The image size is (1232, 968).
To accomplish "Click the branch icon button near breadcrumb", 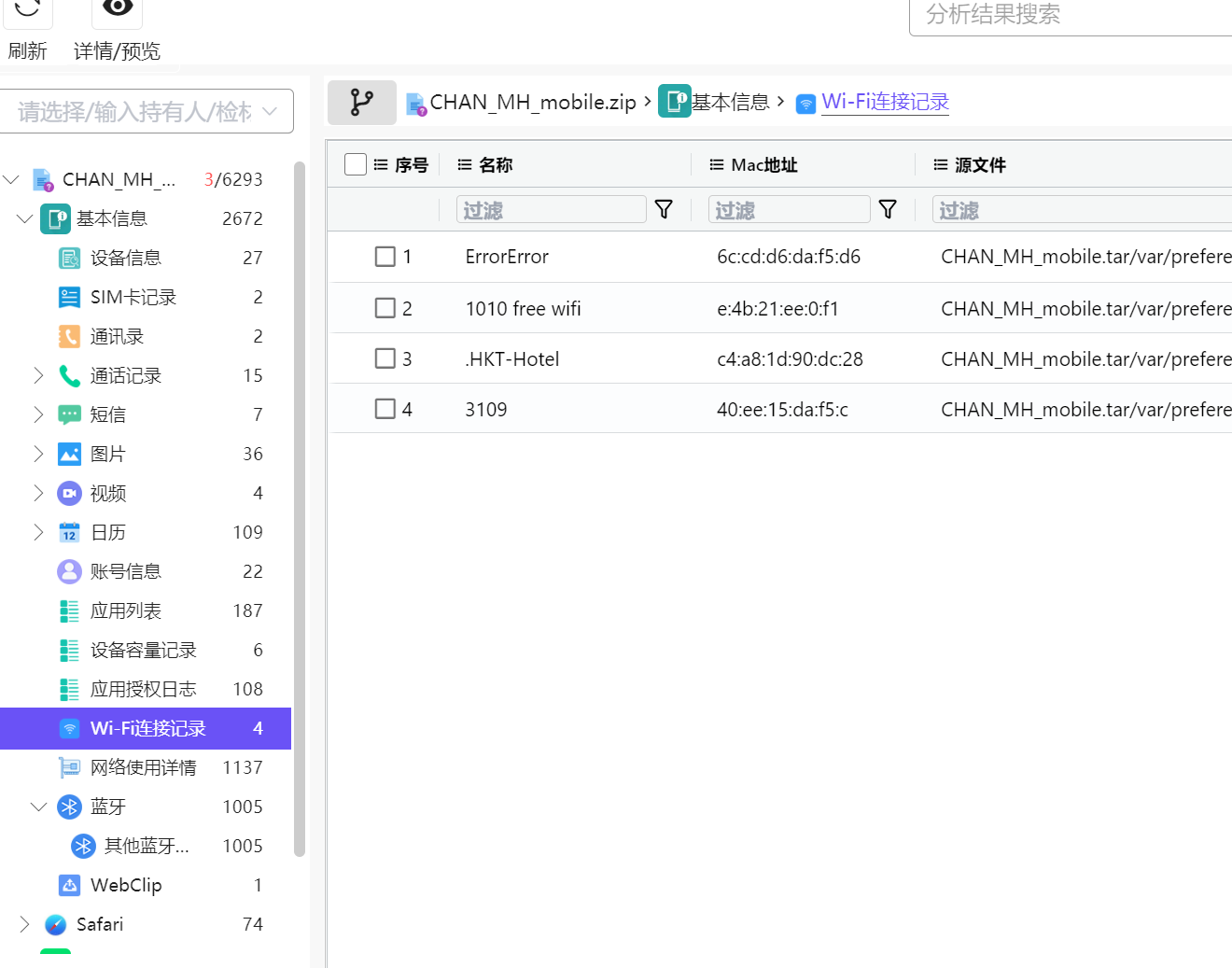I will tap(361, 102).
